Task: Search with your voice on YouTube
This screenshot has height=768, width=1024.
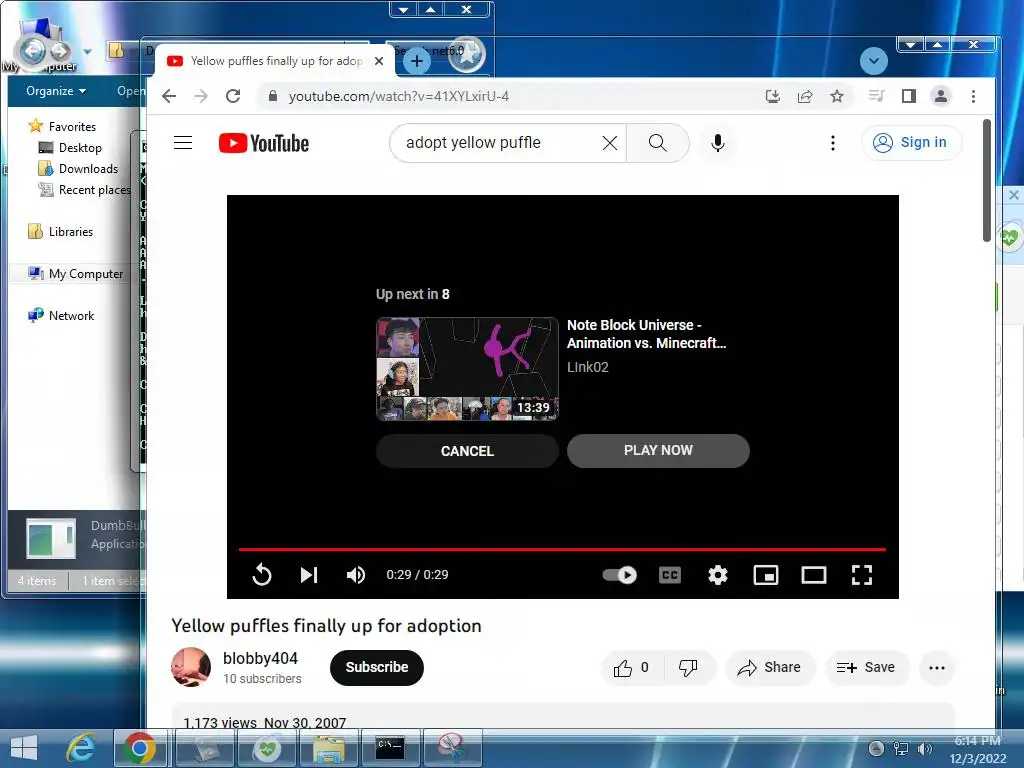Action: (x=718, y=143)
